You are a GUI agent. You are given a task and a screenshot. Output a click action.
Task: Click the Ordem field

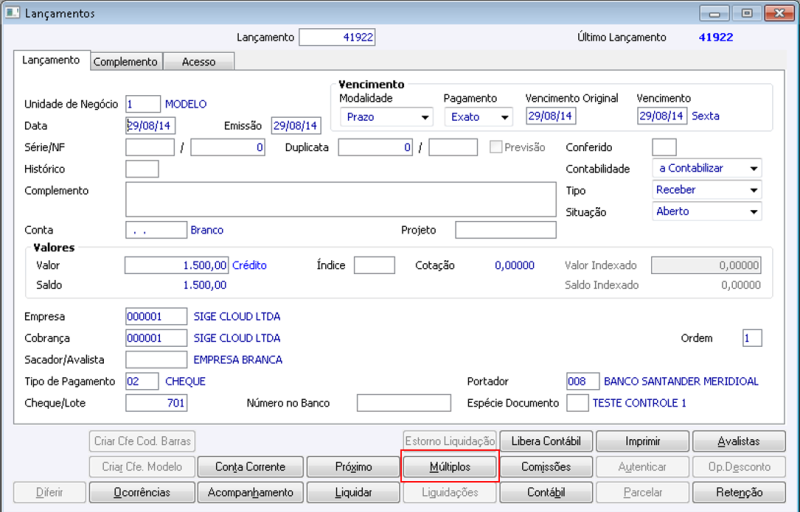click(x=752, y=338)
